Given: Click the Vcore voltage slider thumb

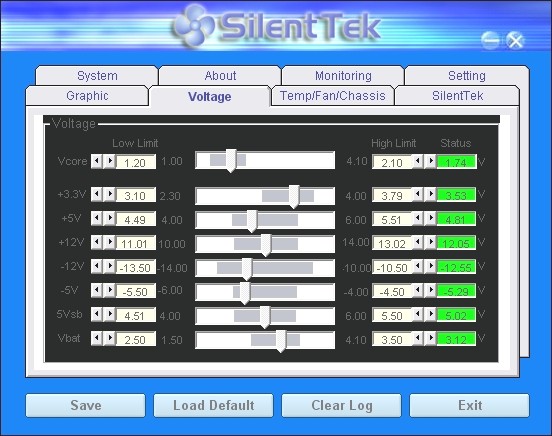Looking at the screenshot, I should coord(231,161).
